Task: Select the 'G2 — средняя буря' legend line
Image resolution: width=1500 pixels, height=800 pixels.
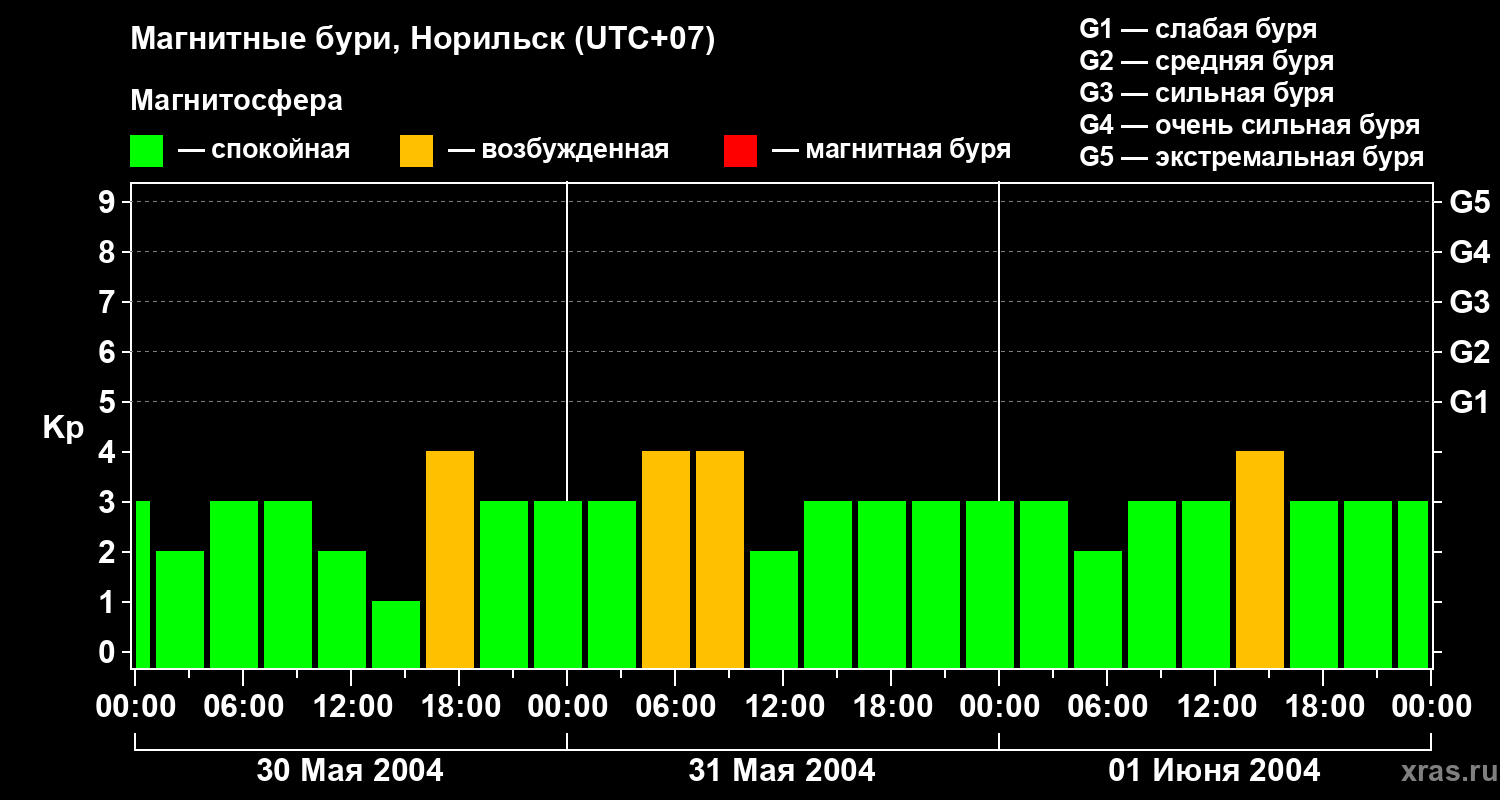Action: tap(1206, 61)
